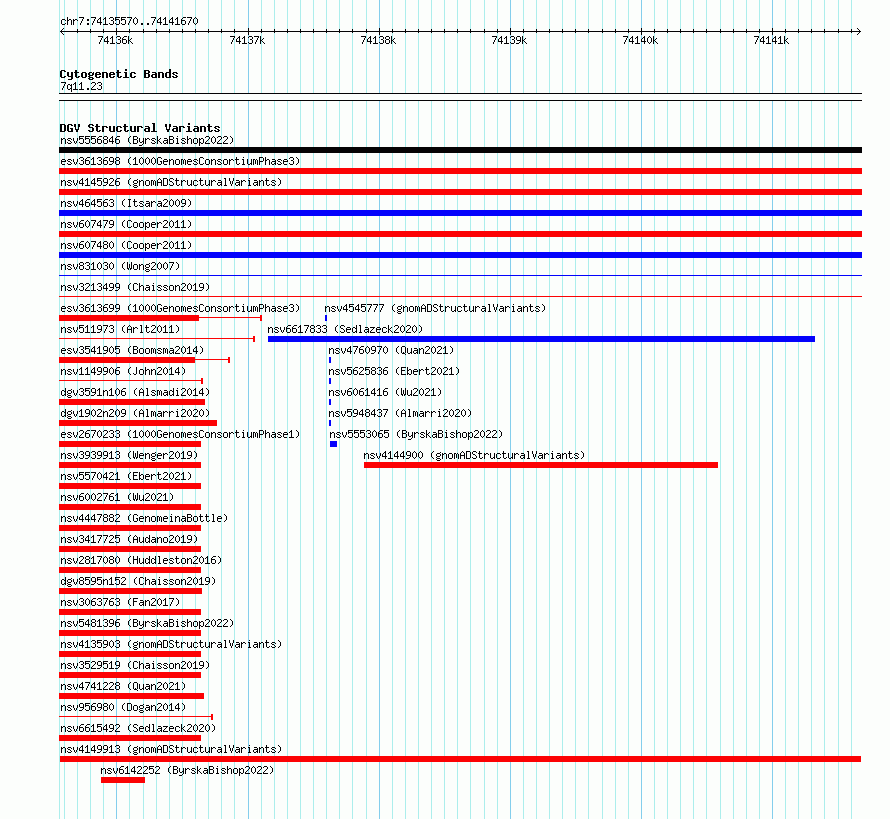Image resolution: width=890 pixels, height=819 pixels.
Task: Open nsv3939913 (Wenger2019) label
Action: click(129, 455)
